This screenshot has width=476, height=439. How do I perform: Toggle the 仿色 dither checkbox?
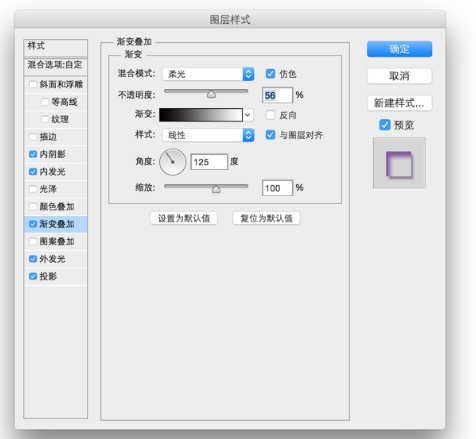click(270, 74)
